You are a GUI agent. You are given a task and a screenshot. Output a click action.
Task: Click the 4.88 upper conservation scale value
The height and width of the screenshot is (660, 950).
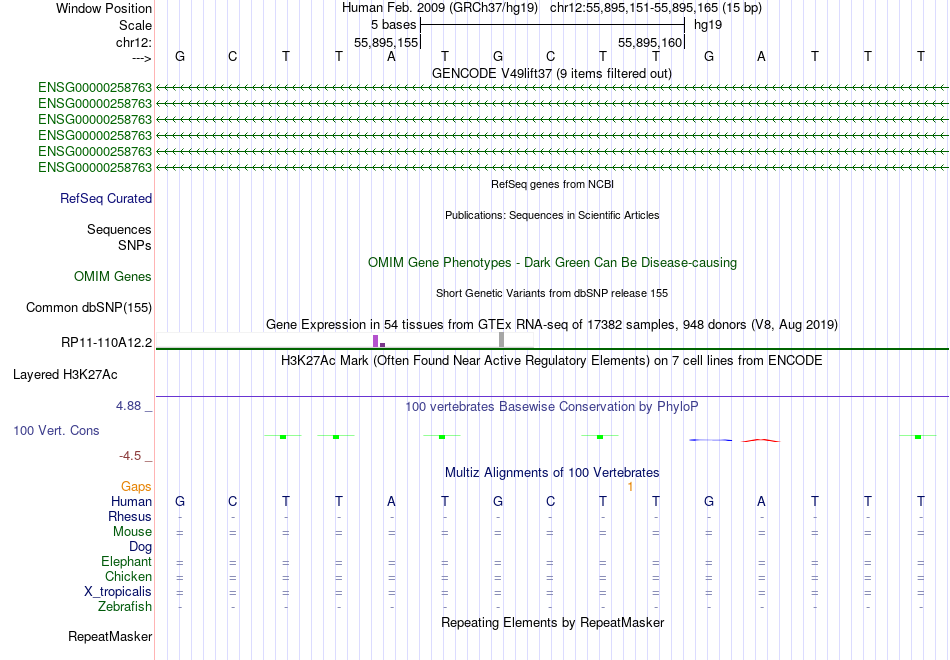pos(128,406)
